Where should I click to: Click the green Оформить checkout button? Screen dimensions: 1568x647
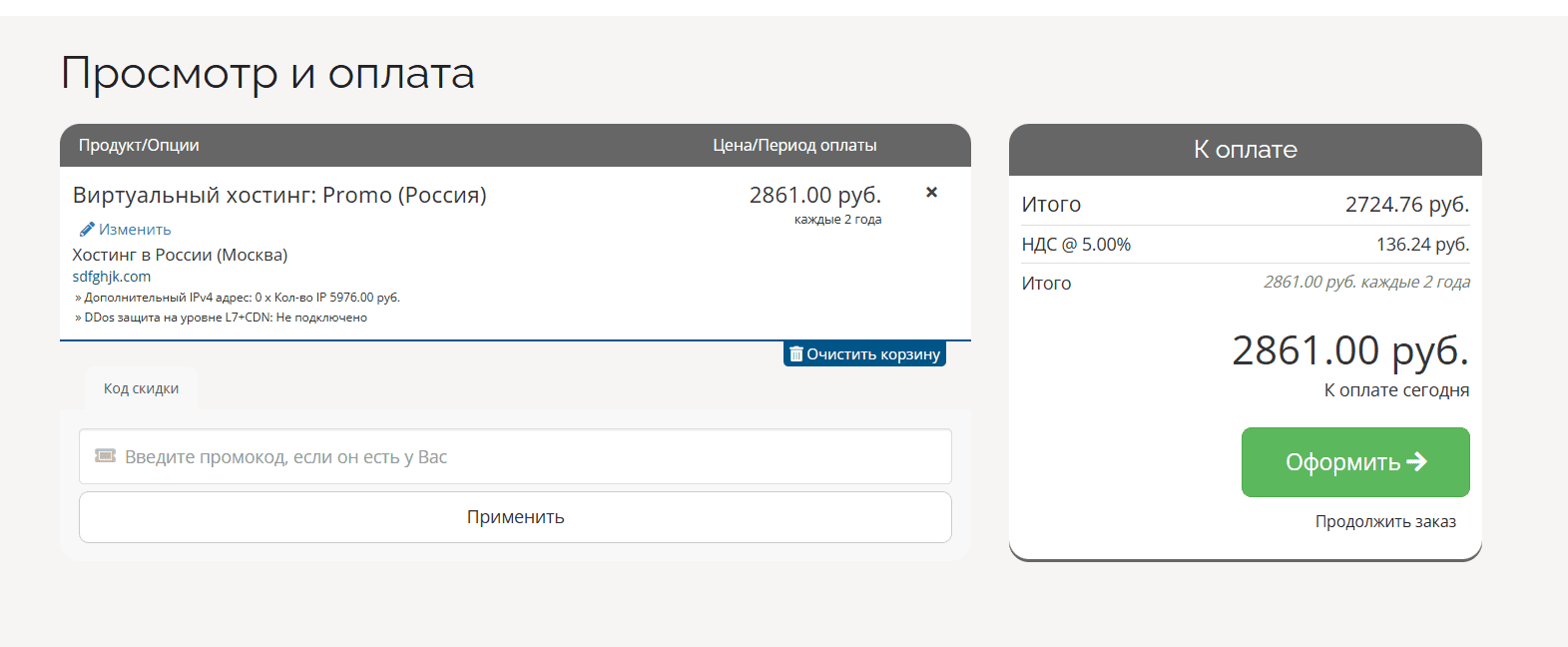pyautogui.click(x=1354, y=462)
